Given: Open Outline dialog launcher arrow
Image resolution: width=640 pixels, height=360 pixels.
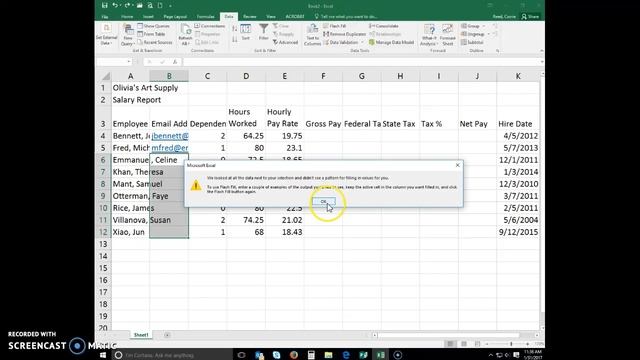Looking at the screenshot, I should [x=498, y=51].
